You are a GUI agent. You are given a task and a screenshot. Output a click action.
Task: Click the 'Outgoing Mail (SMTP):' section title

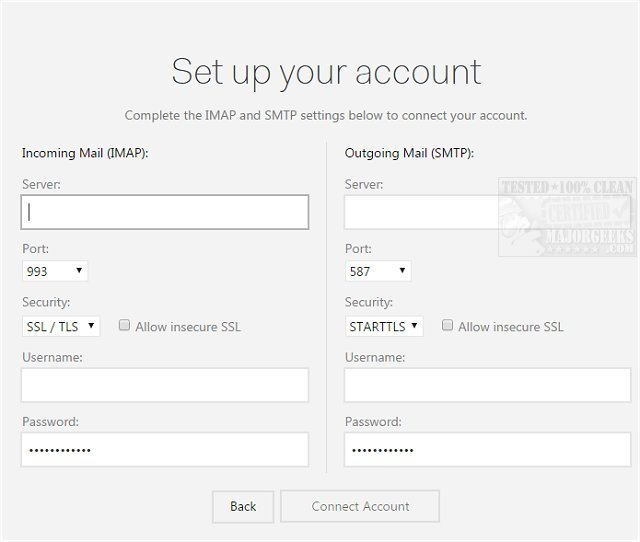[x=409, y=153]
